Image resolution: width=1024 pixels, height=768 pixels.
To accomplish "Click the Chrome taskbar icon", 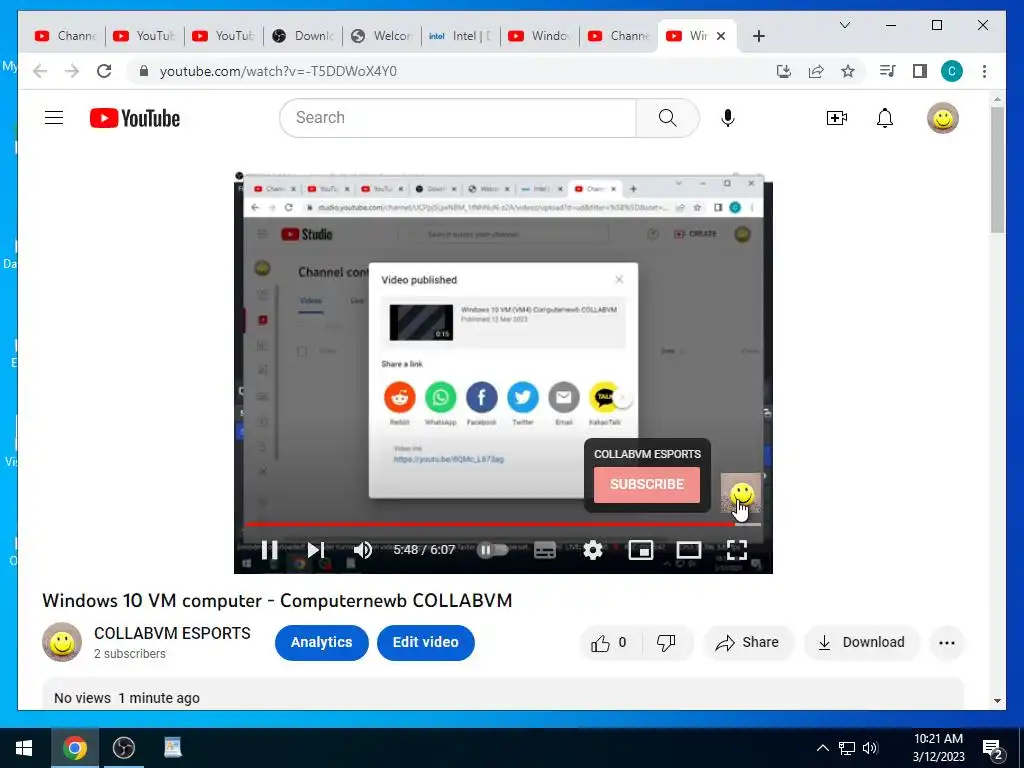I will (74, 748).
